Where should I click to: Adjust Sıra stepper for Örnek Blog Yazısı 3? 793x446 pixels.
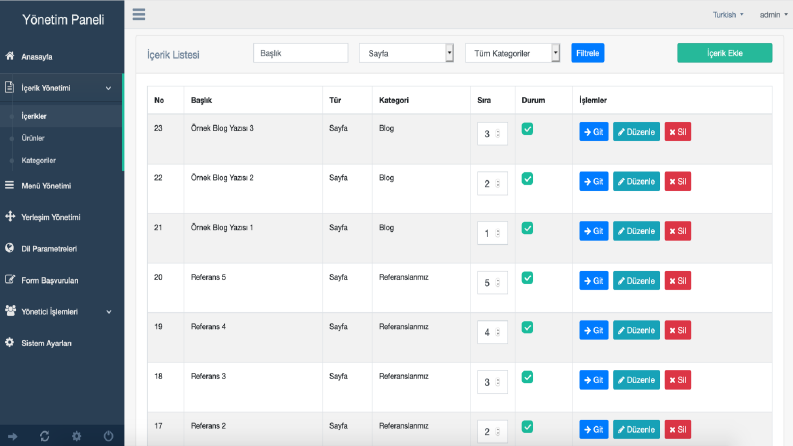point(498,134)
